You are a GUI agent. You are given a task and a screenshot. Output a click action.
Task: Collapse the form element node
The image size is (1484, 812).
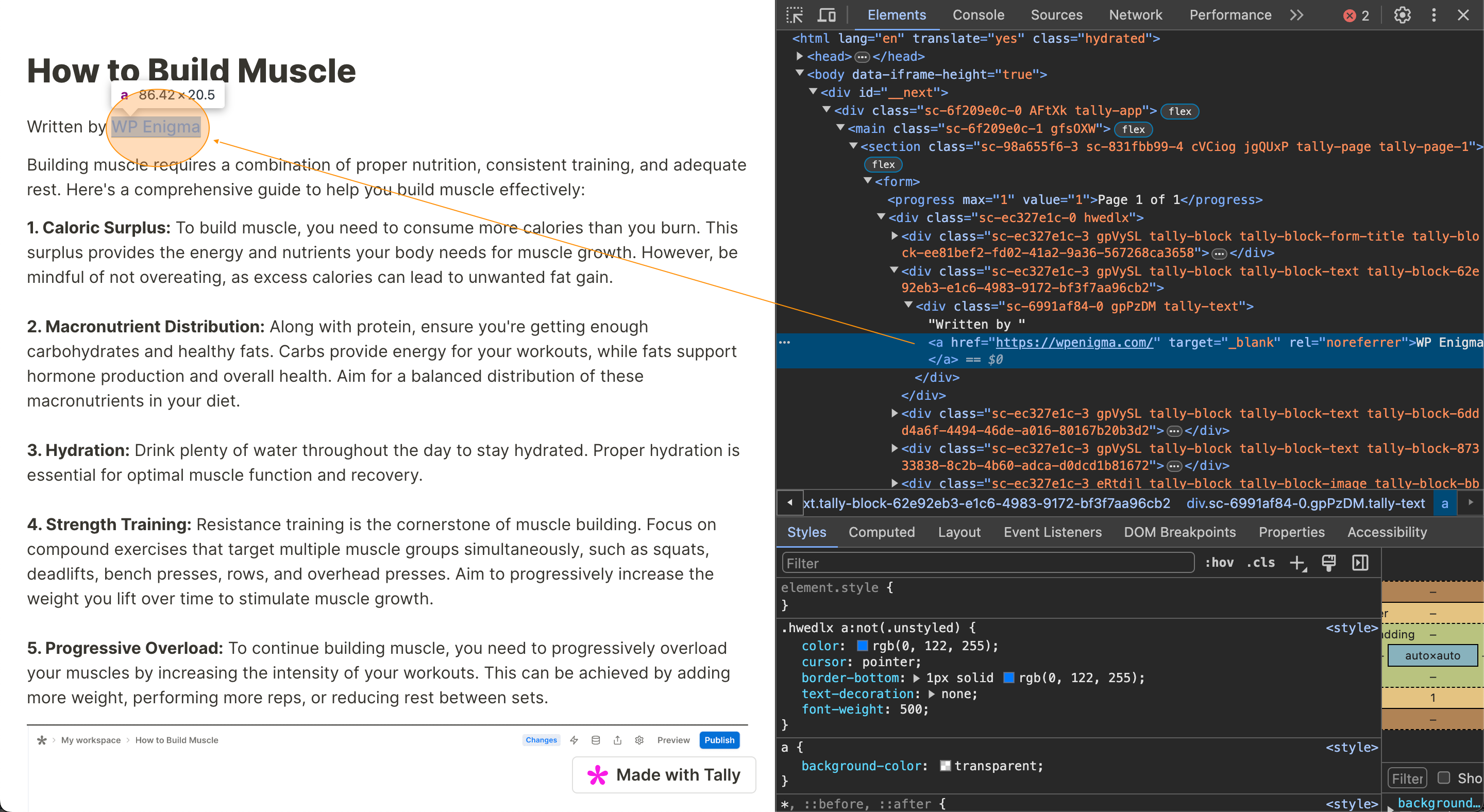tap(868, 181)
